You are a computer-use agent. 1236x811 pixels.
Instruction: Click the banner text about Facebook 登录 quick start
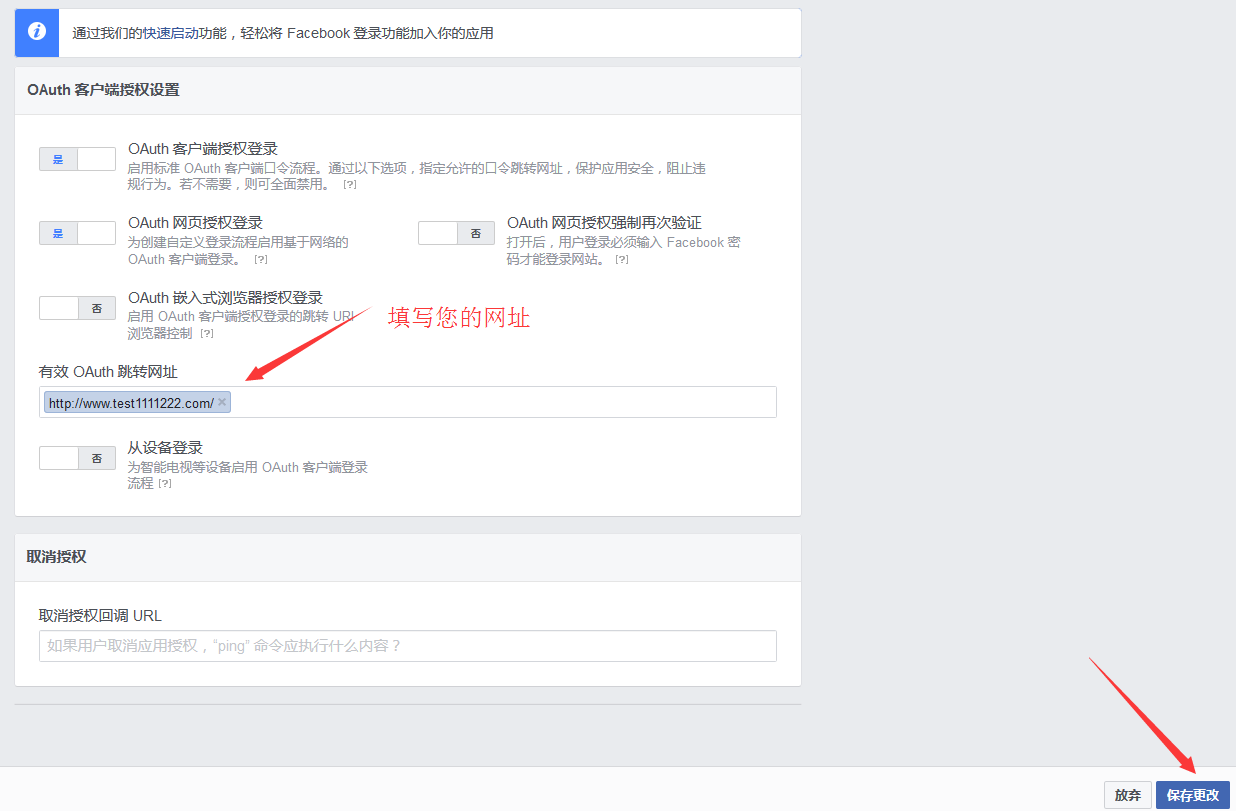283,33
